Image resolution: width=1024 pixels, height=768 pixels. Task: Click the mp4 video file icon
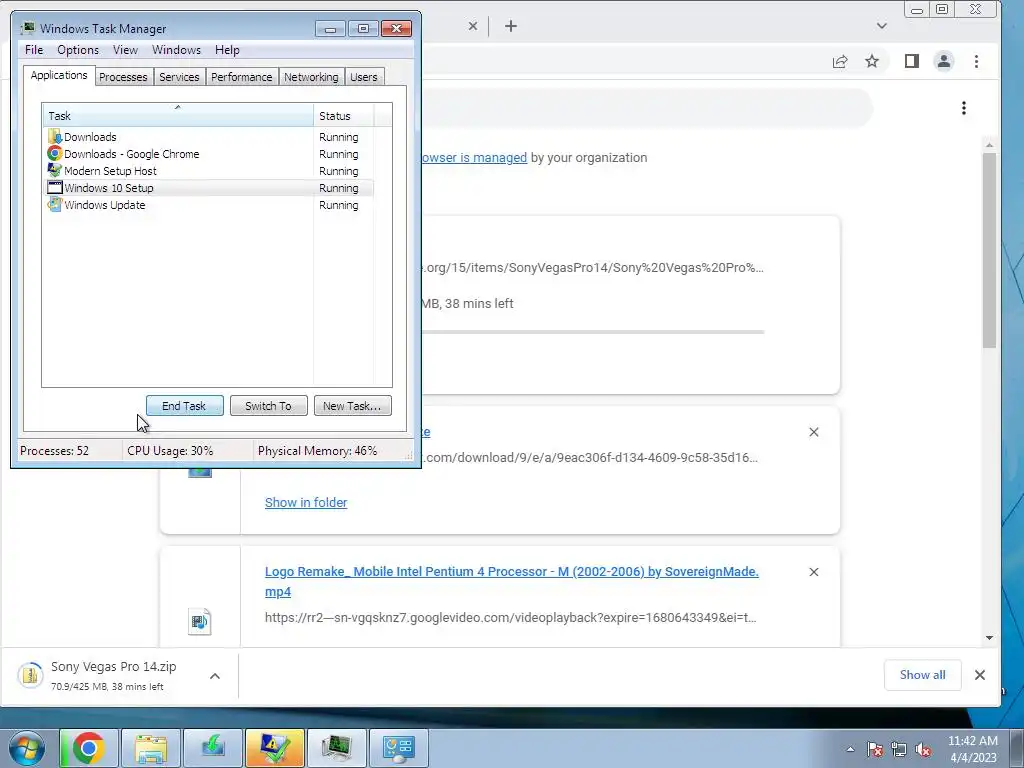(x=200, y=621)
